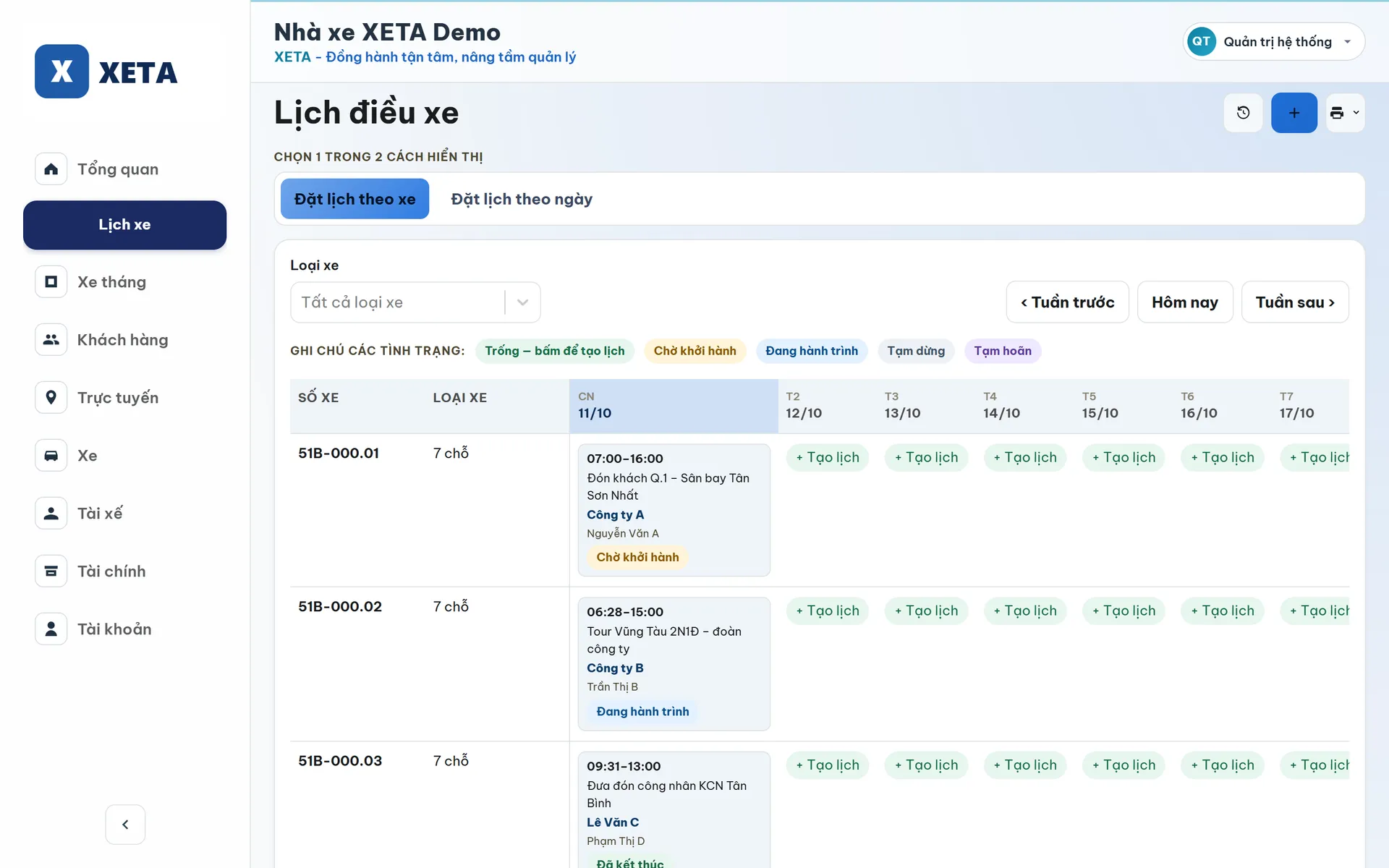Switch to Đặt lịch theo ngày tab

tap(522, 199)
